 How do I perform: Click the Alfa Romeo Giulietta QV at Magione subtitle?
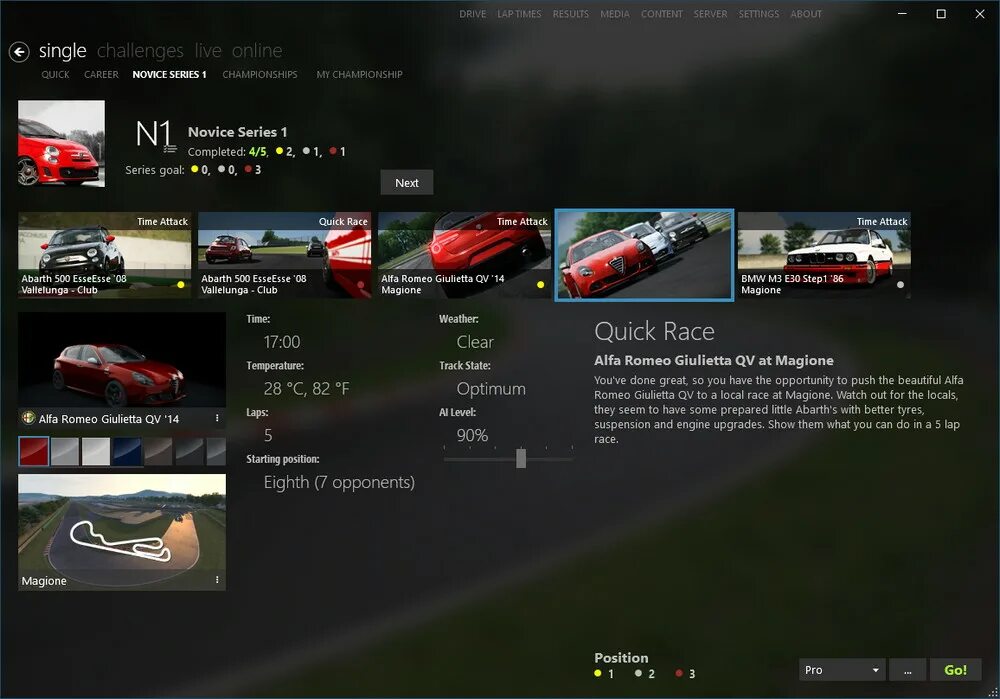(714, 360)
